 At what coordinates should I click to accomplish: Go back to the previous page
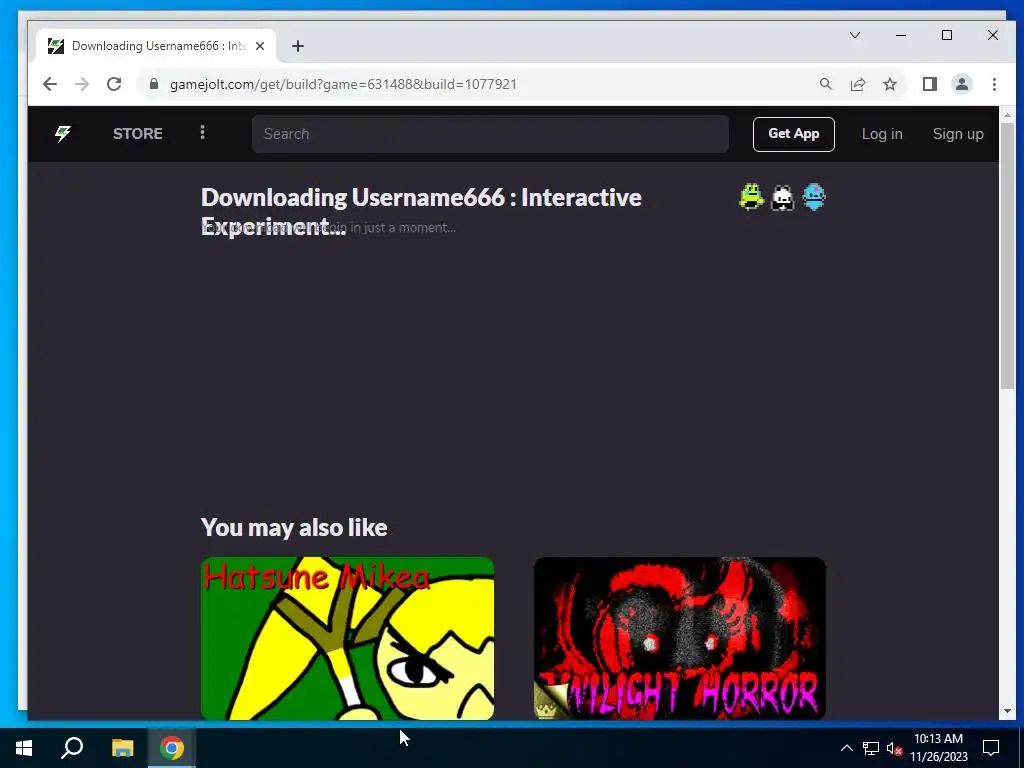click(x=50, y=84)
